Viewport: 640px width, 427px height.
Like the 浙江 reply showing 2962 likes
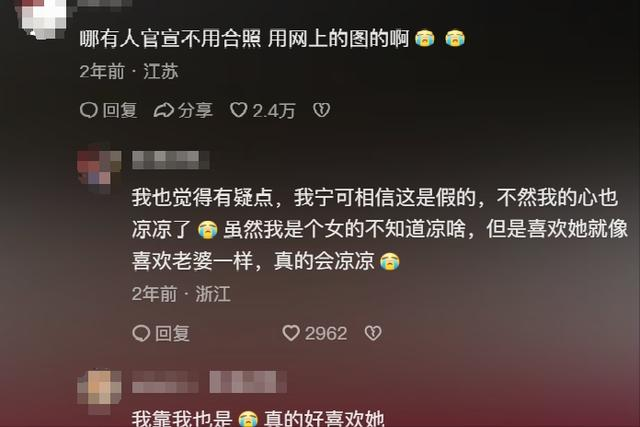[291, 333]
